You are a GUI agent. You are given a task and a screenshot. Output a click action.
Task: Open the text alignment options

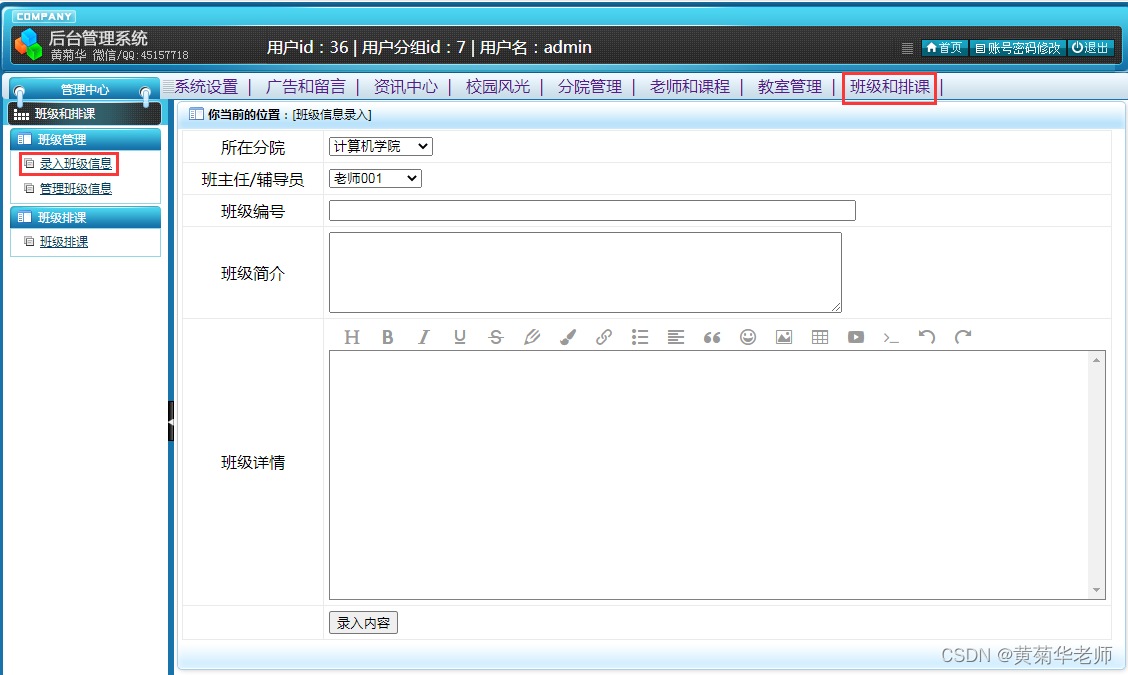(x=676, y=337)
